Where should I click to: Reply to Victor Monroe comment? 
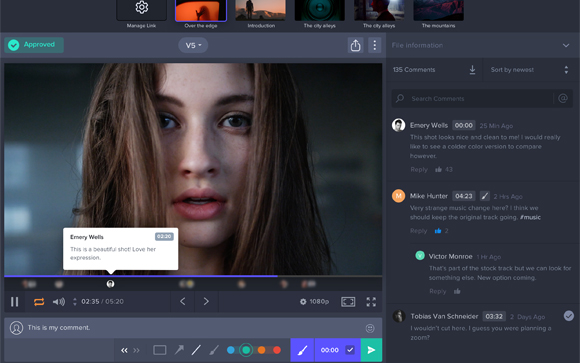[x=438, y=291]
